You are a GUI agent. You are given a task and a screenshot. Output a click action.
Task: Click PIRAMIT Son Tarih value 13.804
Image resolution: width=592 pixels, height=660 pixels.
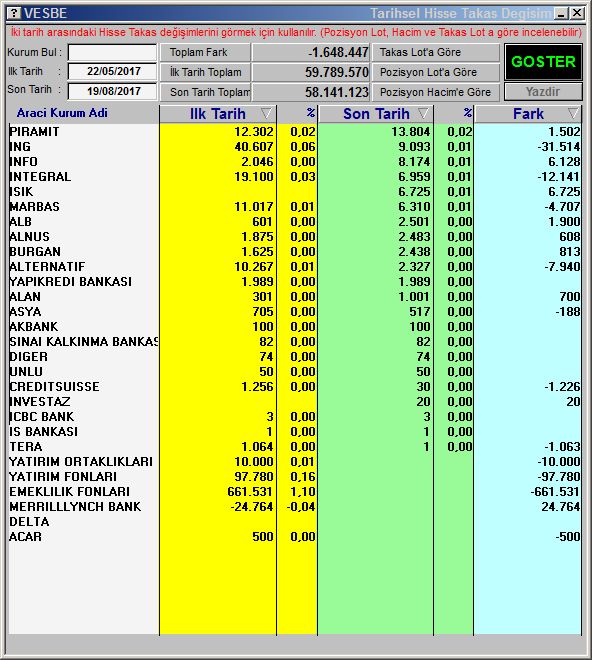pyautogui.click(x=411, y=131)
